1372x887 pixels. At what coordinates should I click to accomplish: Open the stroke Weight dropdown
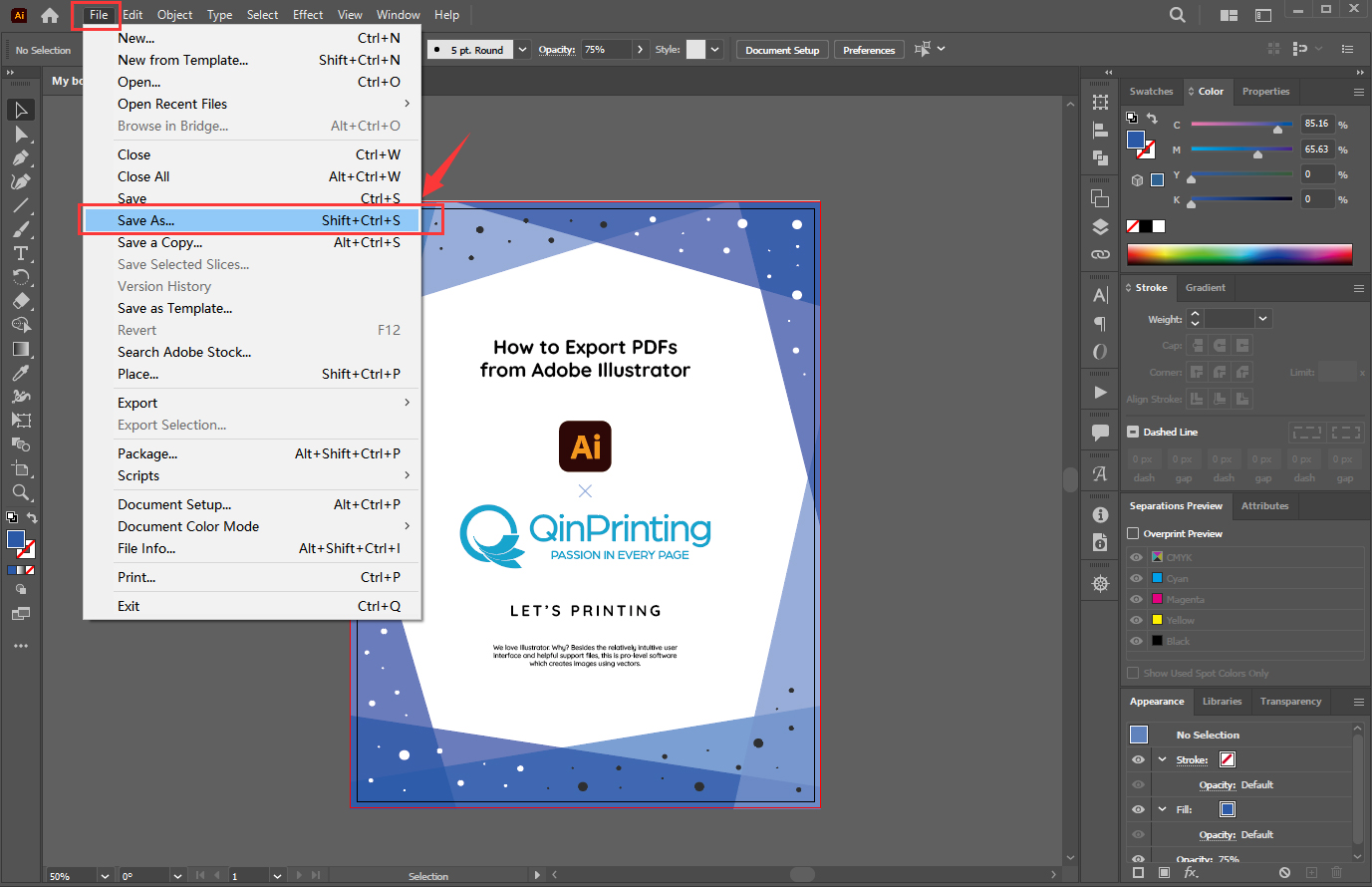[x=1262, y=319]
